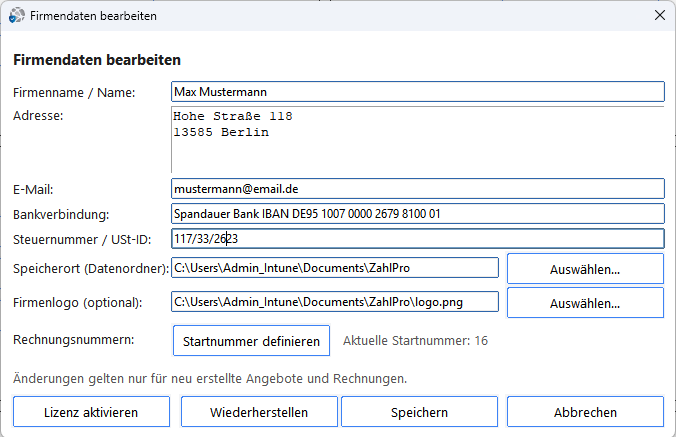Click the Aktuelle Startnummer: 16 label
The width and height of the screenshot is (676, 437).
pyautogui.click(x=415, y=341)
